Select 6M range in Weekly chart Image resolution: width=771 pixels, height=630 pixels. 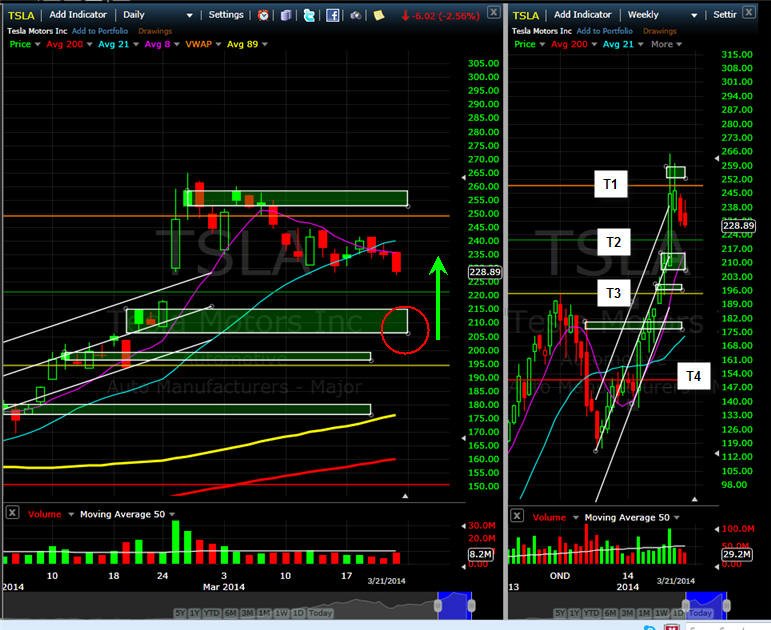click(610, 613)
